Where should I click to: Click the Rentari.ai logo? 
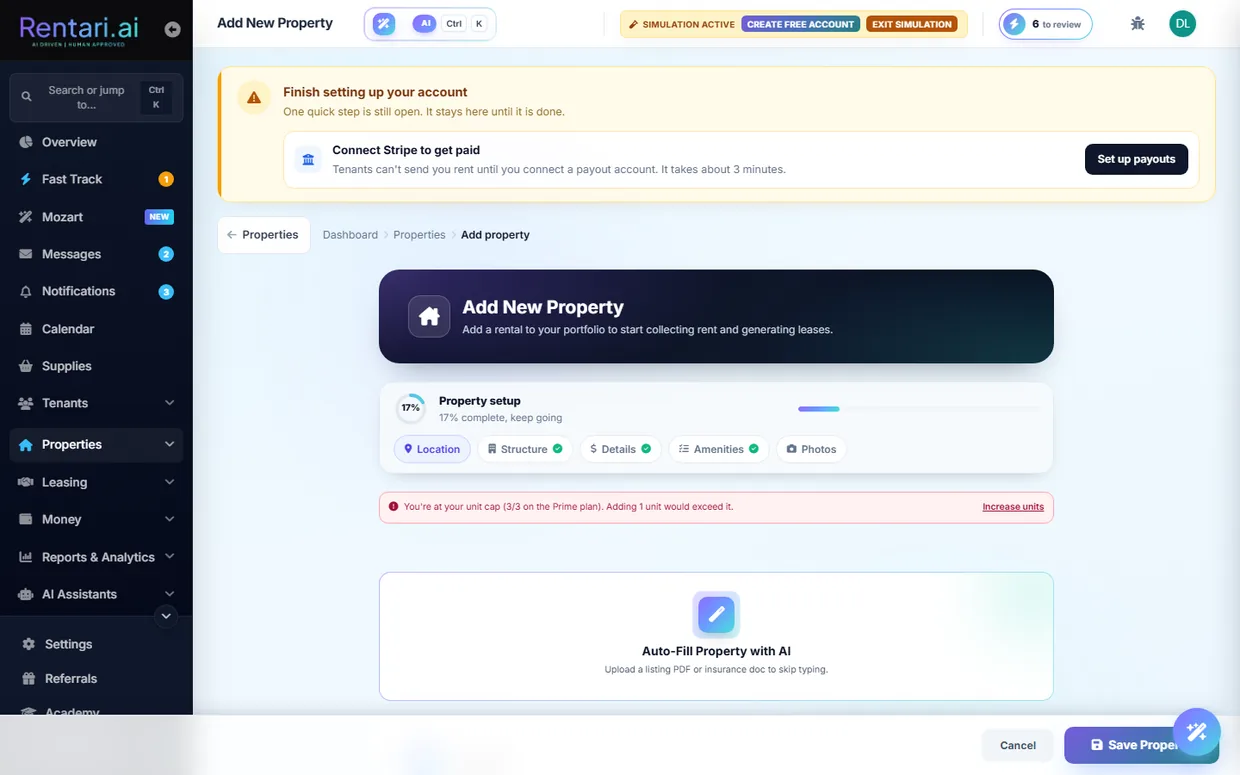coord(80,32)
